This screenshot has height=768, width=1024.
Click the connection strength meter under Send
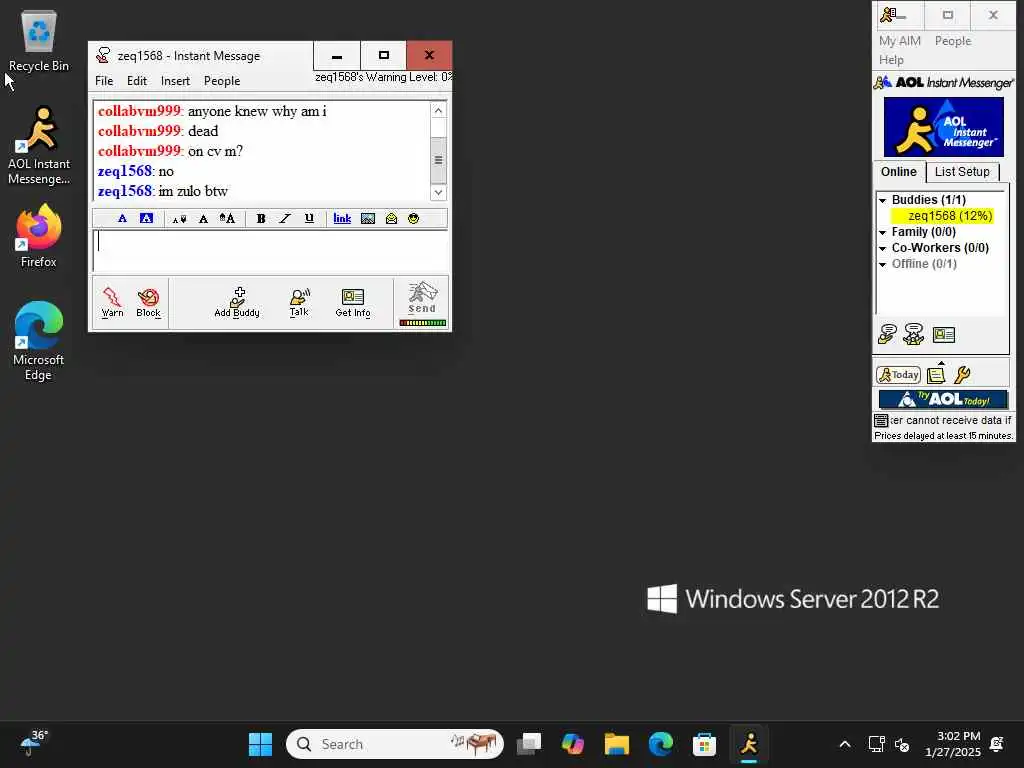point(423,323)
